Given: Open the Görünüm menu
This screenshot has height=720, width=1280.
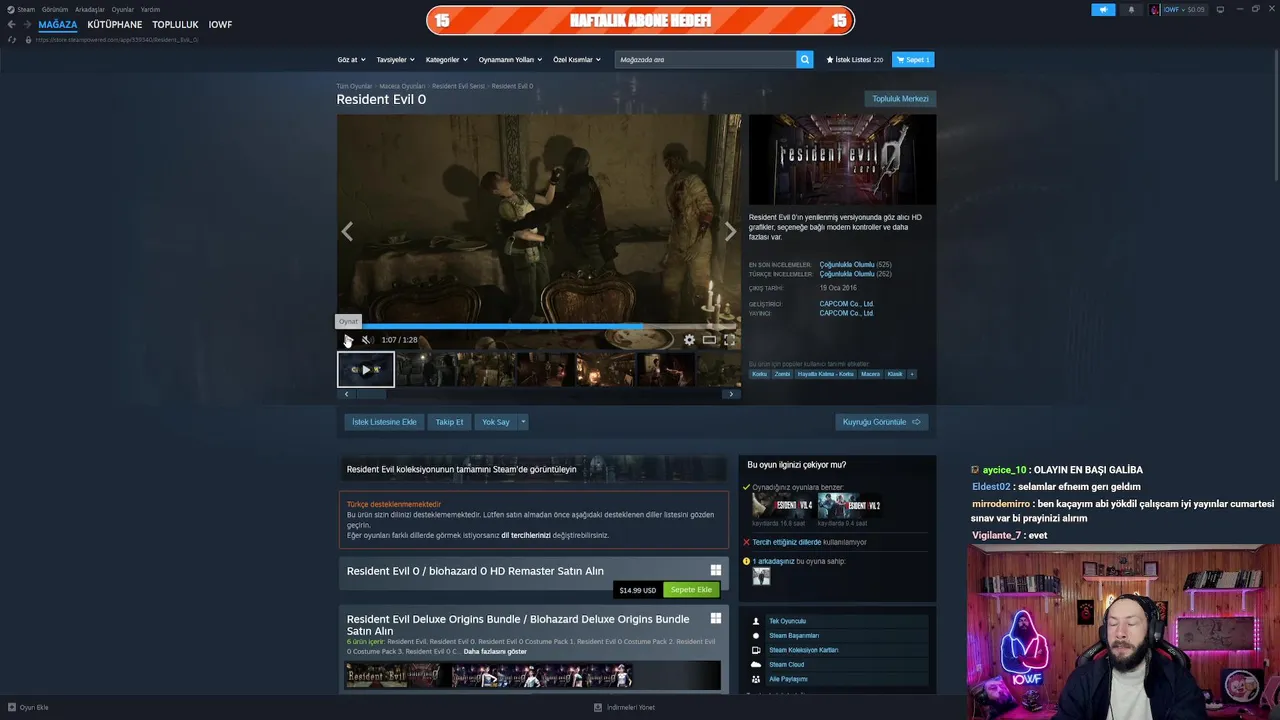Looking at the screenshot, I should coord(55,9).
